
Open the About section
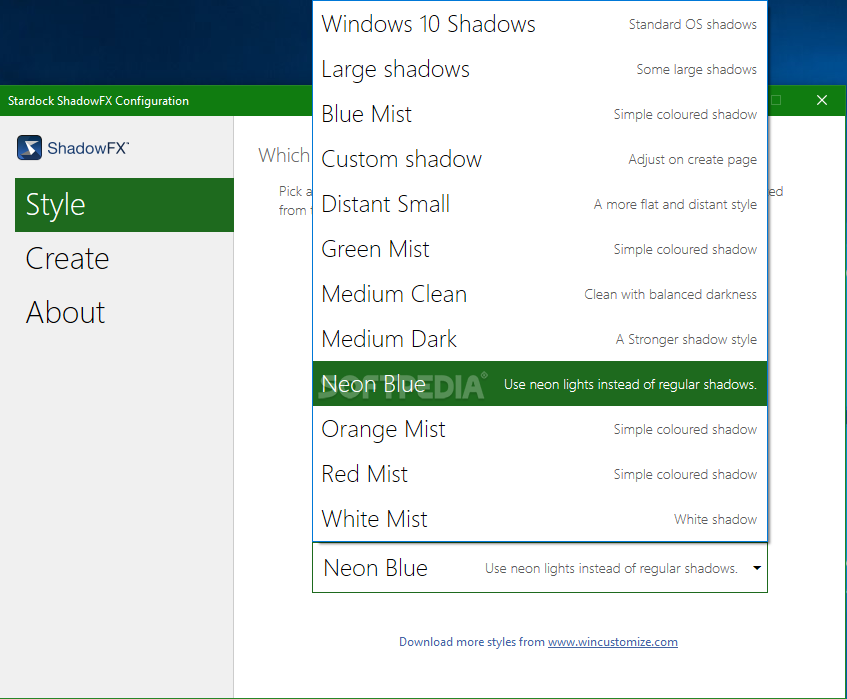pos(124,312)
